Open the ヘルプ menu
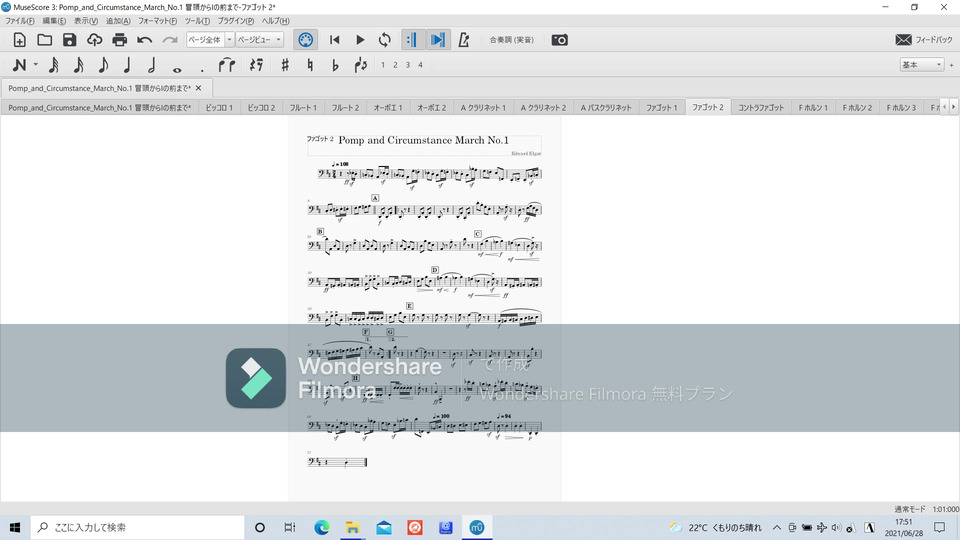The image size is (960, 540). [276, 21]
